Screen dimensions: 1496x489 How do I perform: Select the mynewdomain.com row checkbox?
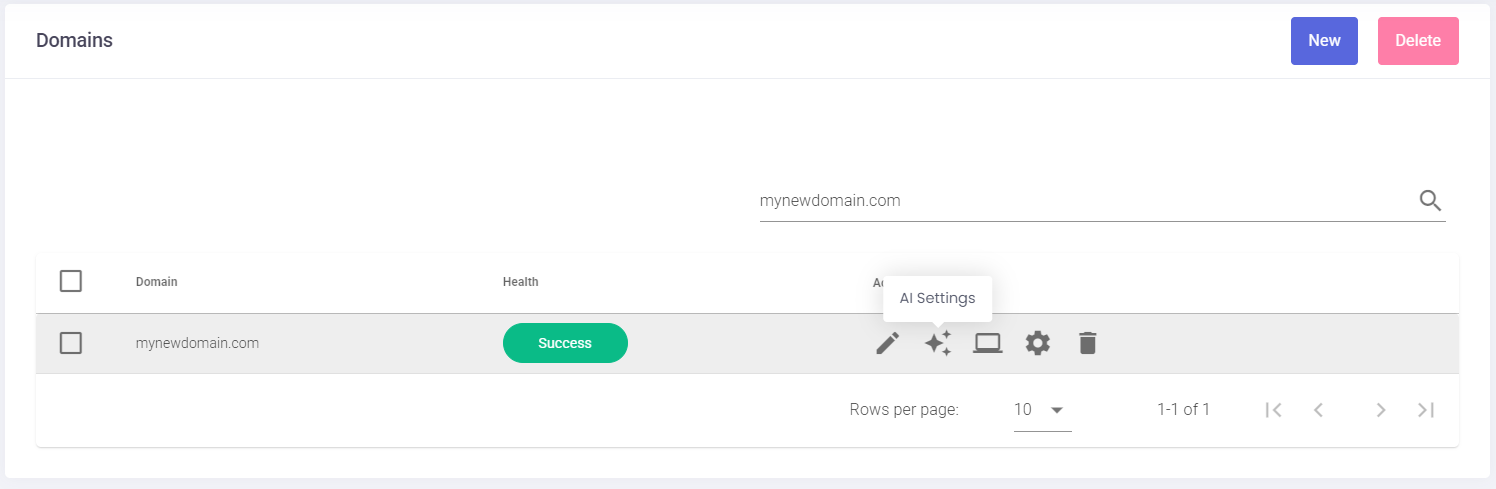(70, 343)
